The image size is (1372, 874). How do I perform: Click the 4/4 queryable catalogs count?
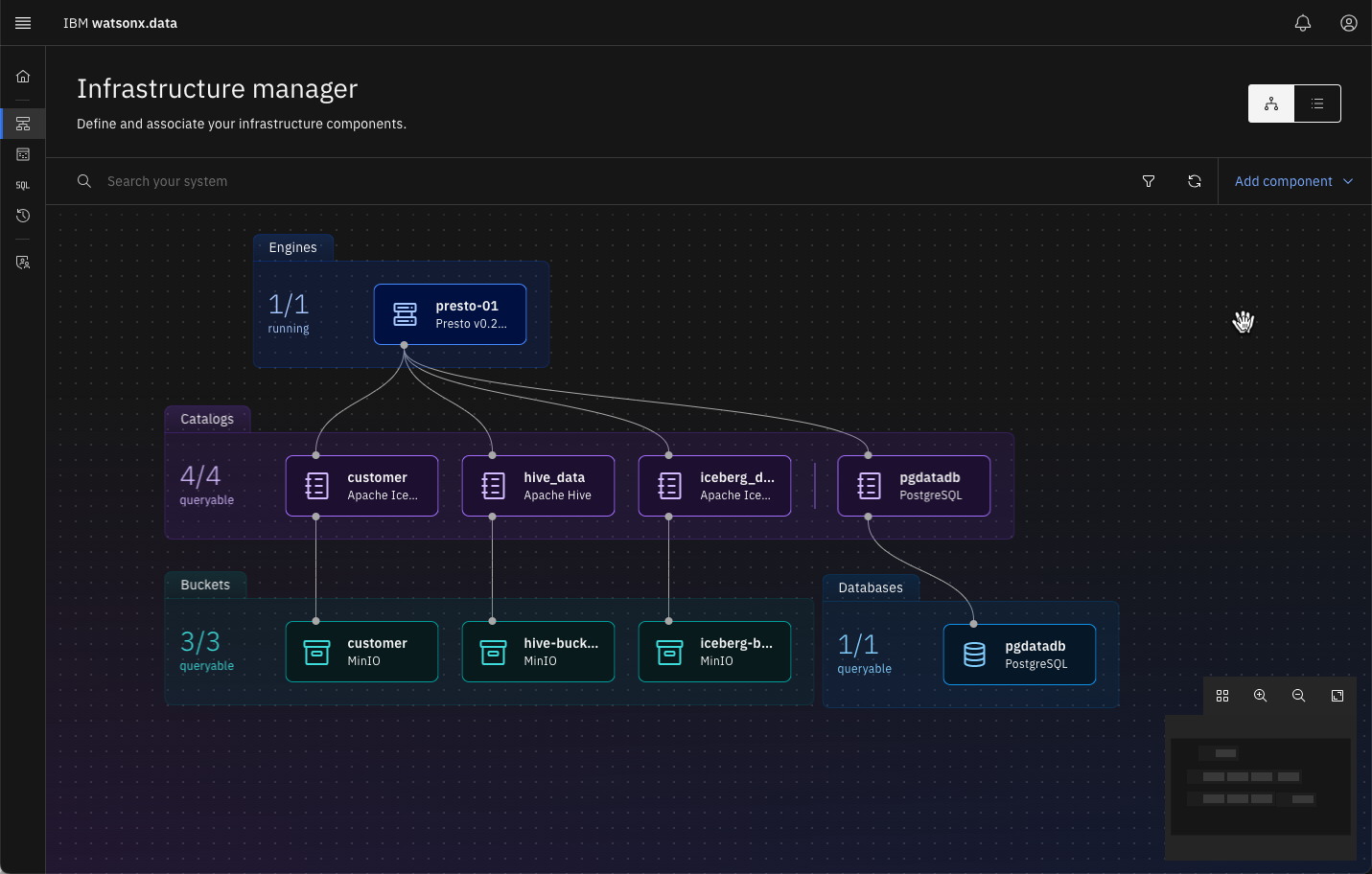(207, 485)
